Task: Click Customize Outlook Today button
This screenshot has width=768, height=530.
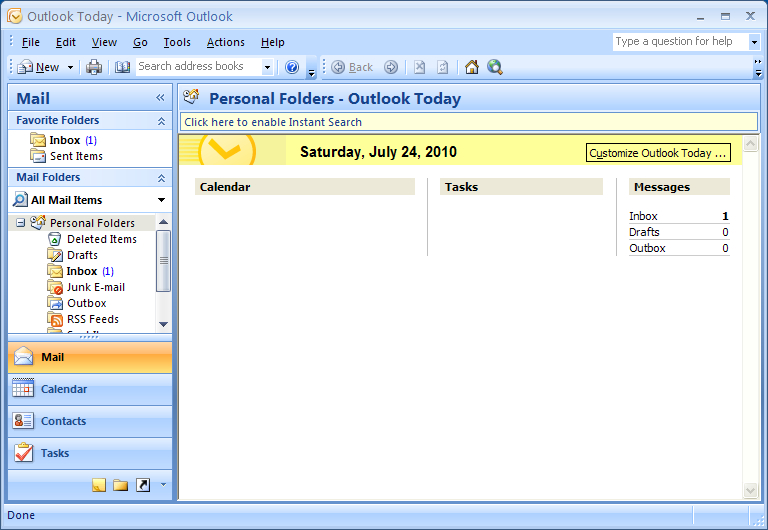Action: point(658,153)
